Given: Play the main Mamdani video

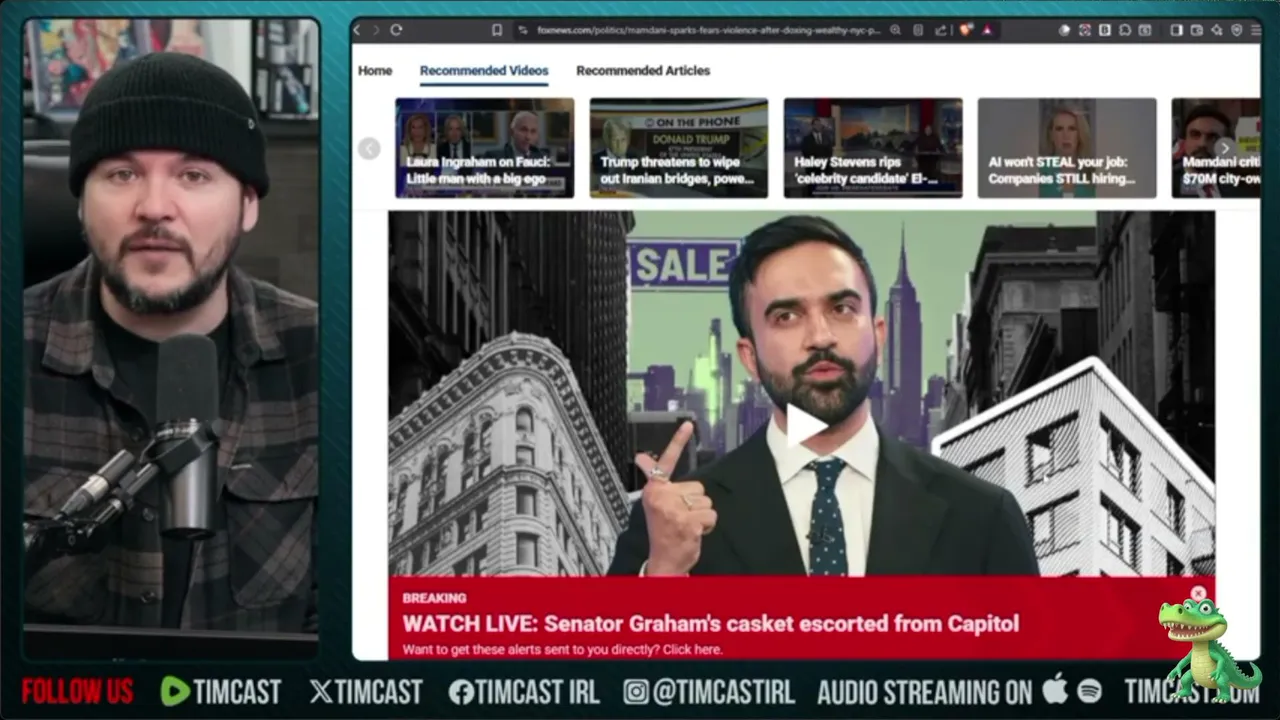Looking at the screenshot, I should 806,425.
